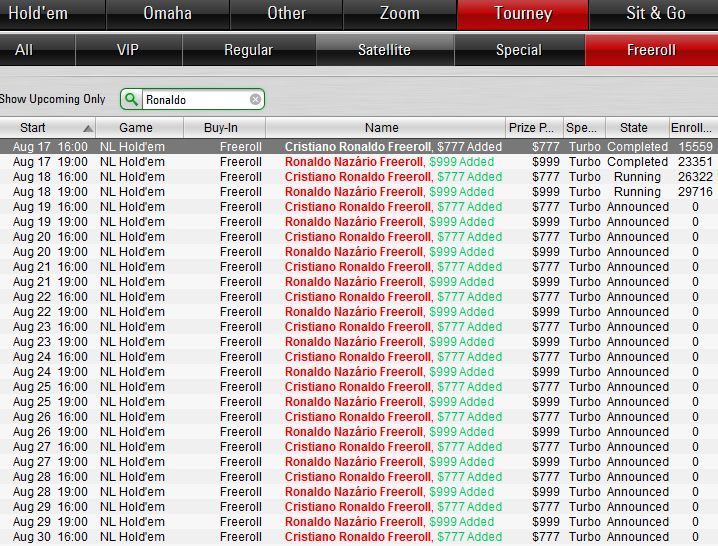Sort using the Start column arrow
This screenshot has height=546, width=718.
(x=88, y=129)
